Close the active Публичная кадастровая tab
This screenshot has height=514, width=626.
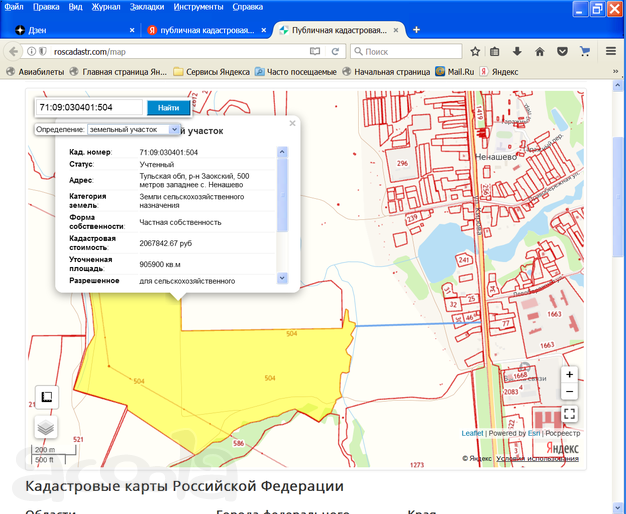coord(396,30)
